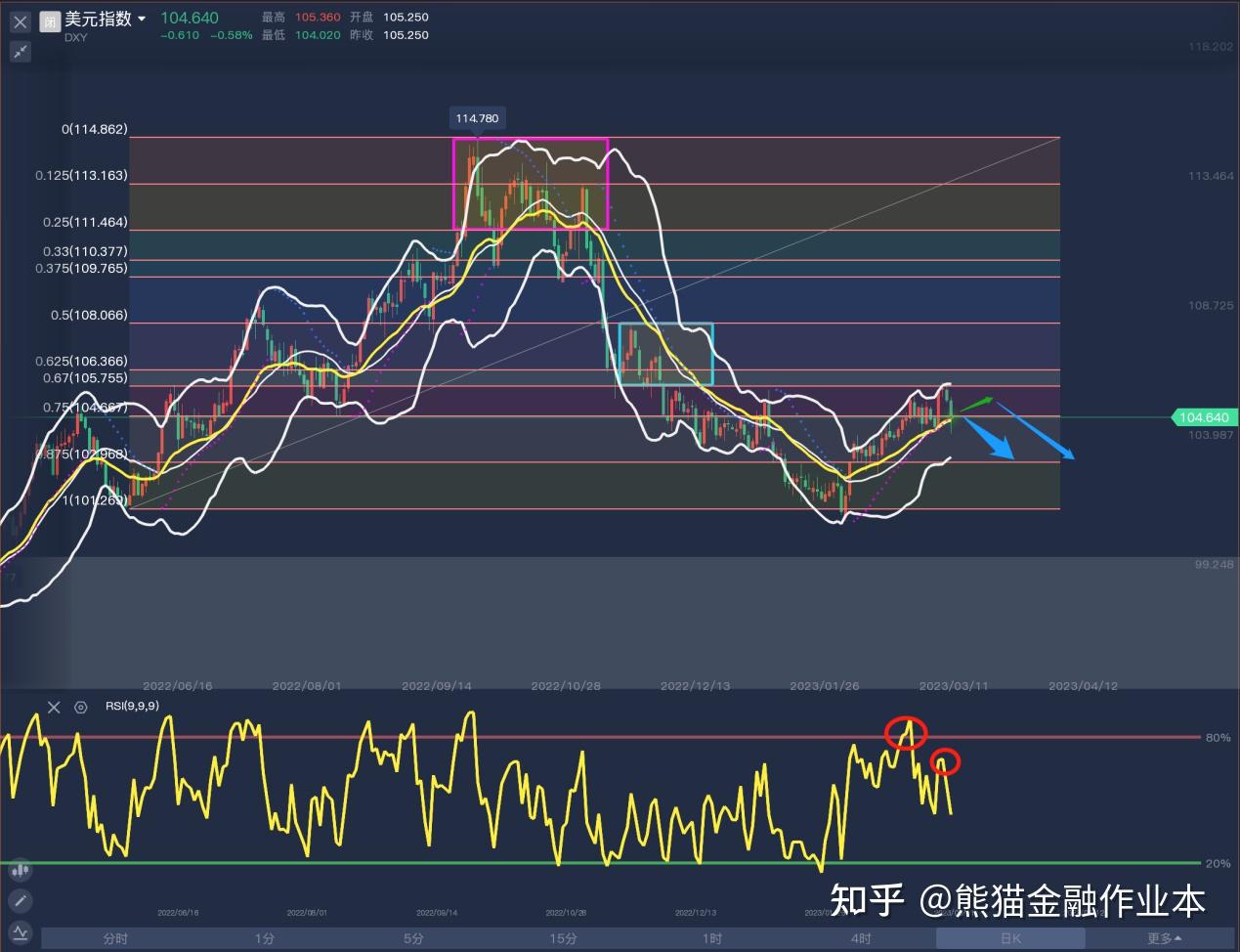Enable the 15分 interval
Viewport: 1240px width, 952px height.
coord(563,937)
